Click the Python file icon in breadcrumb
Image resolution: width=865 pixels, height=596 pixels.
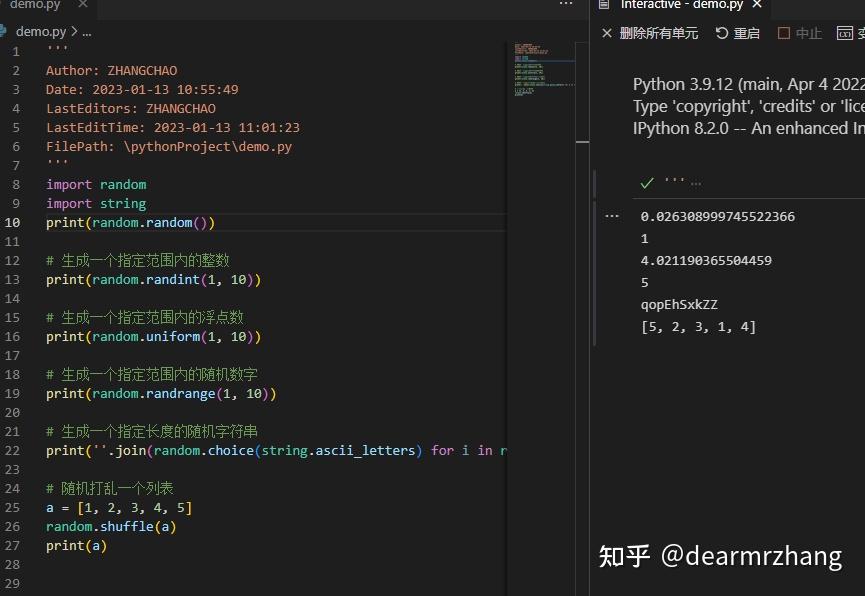point(3,31)
